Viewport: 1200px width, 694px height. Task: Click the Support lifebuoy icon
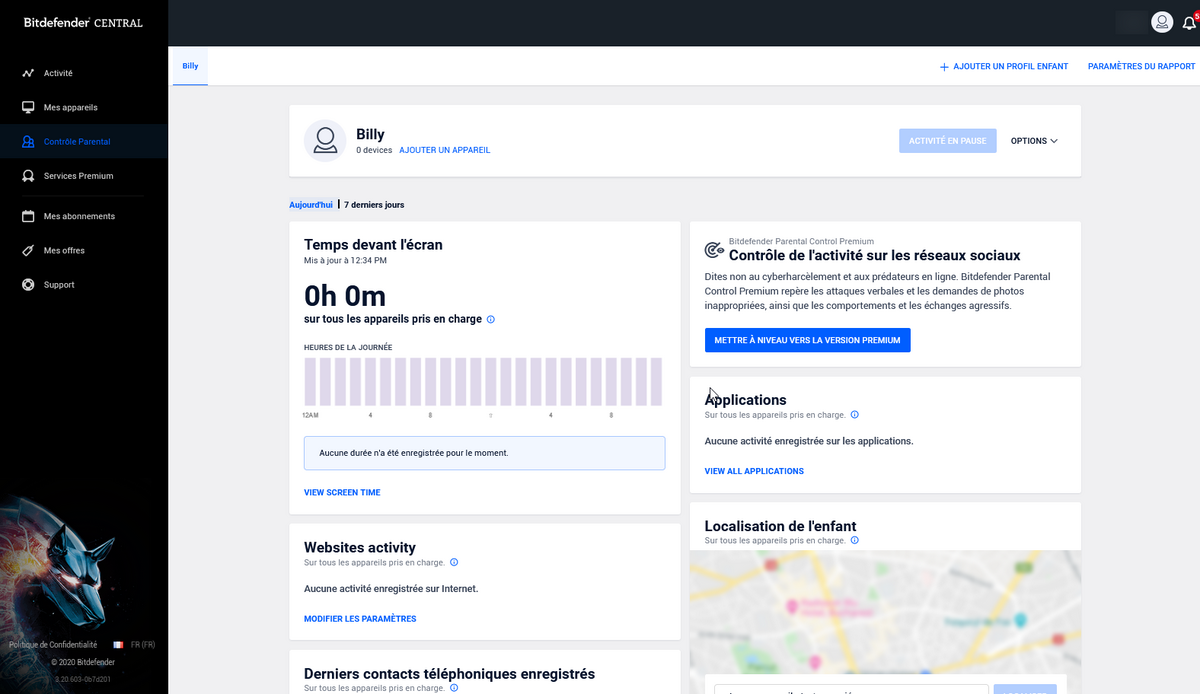click(x=28, y=285)
